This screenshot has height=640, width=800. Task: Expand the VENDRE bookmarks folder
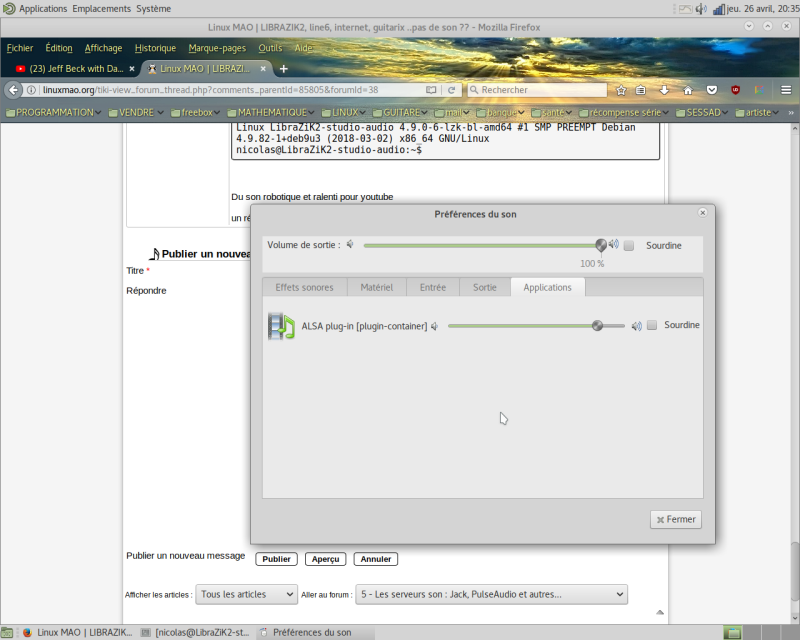136,112
